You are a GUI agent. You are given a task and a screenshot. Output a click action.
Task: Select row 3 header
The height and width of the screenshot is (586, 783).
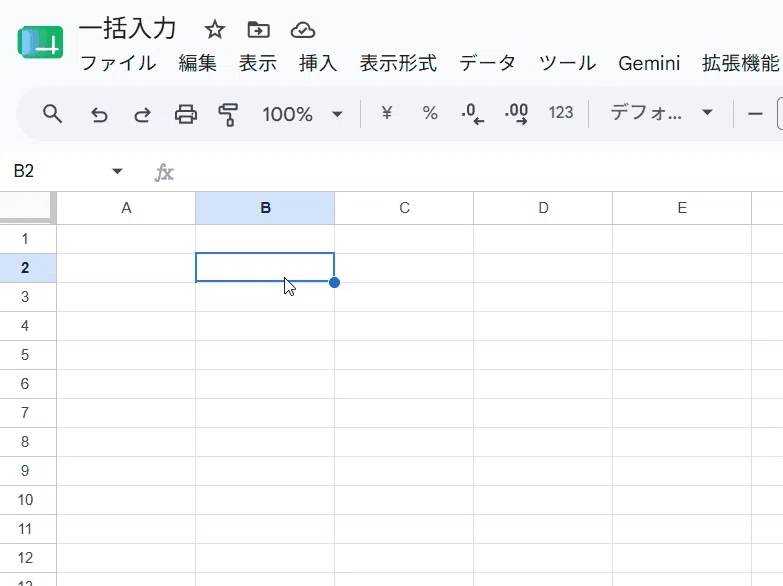coord(28,297)
